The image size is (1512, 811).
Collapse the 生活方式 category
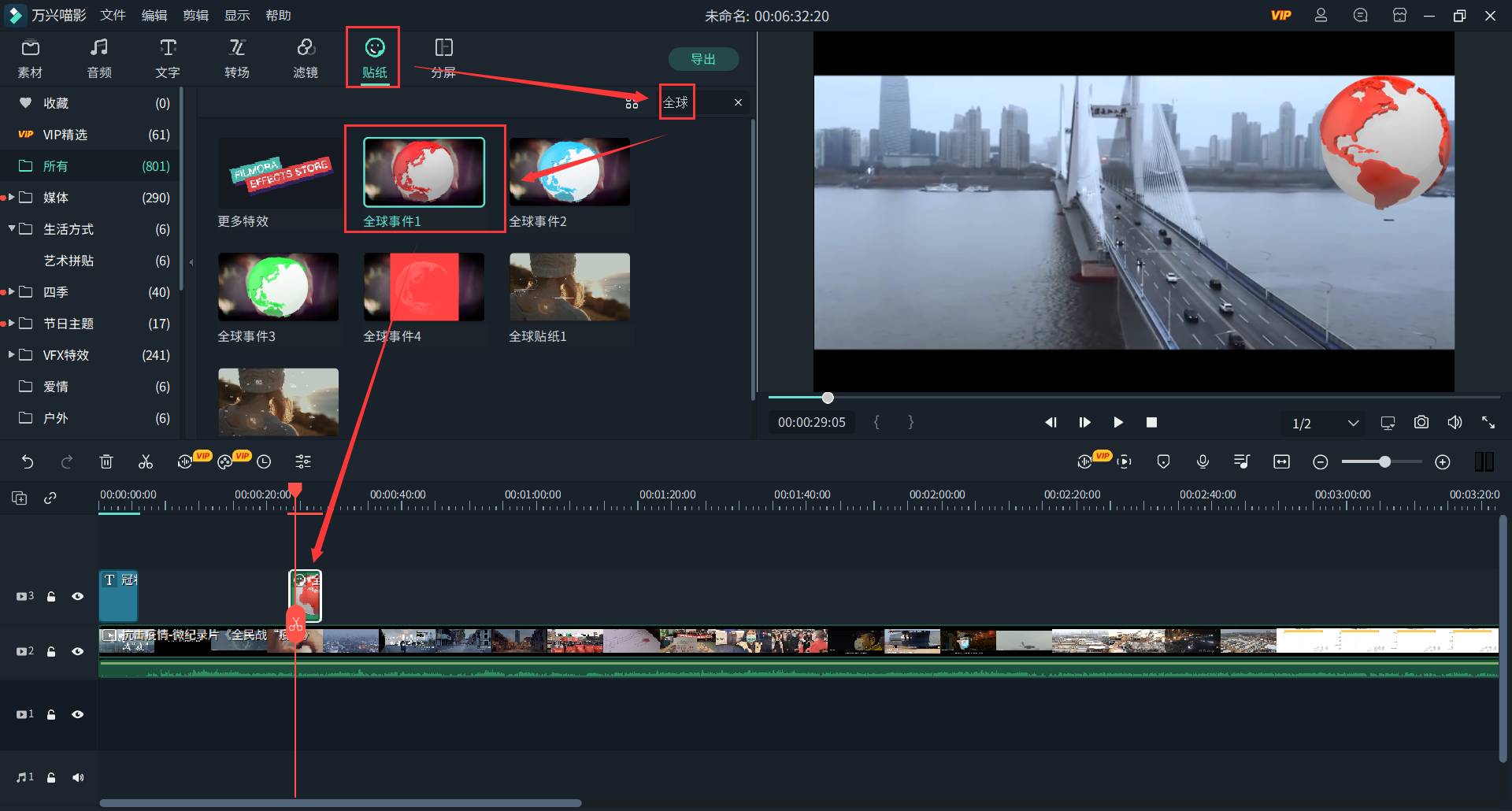coord(12,229)
